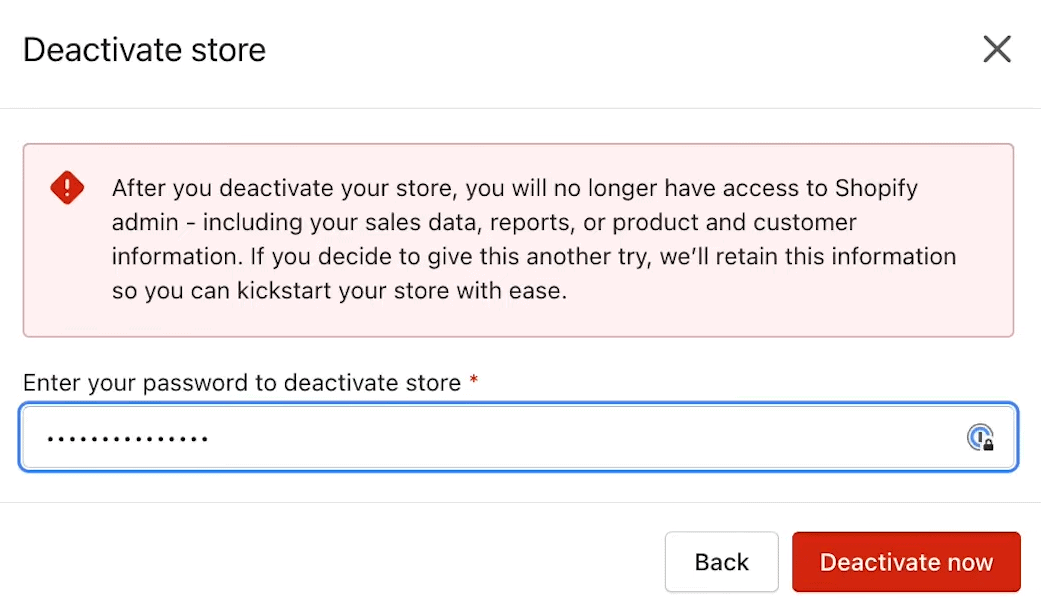Click the Deactivate store heading
This screenshot has width=1041, height=607.
coord(145,50)
